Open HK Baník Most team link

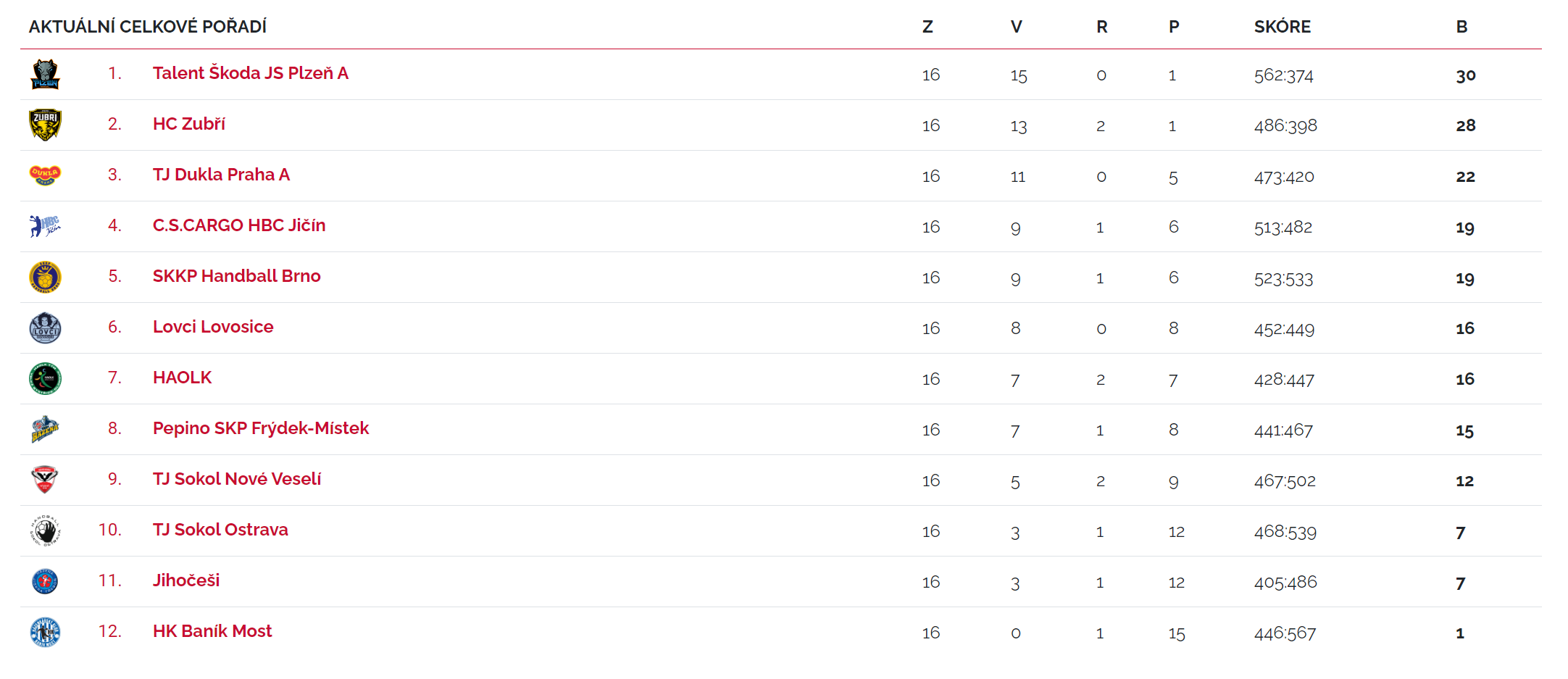pyautogui.click(x=212, y=631)
